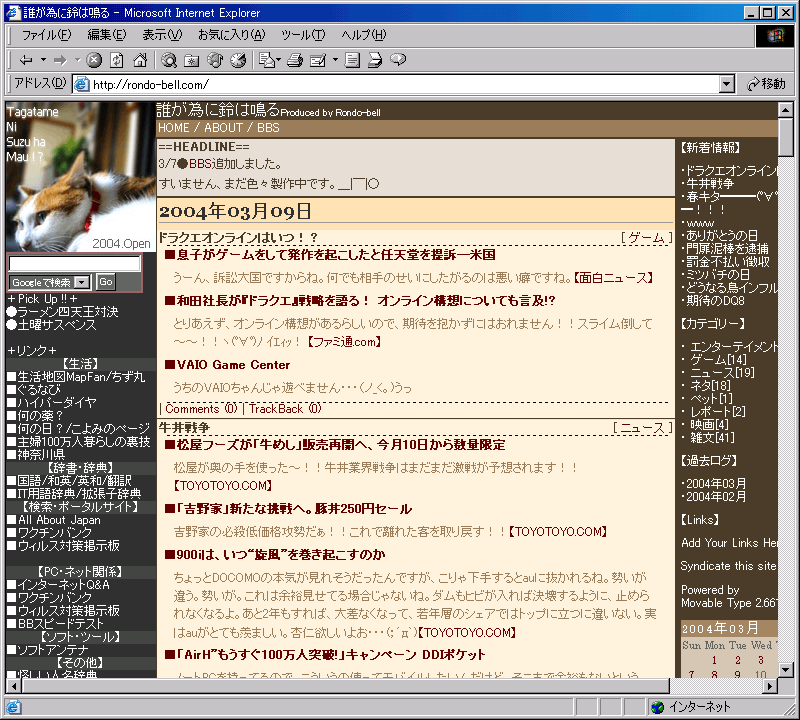Click the vertical scrollbar thumb
The width and height of the screenshot is (800, 720).
point(786,136)
